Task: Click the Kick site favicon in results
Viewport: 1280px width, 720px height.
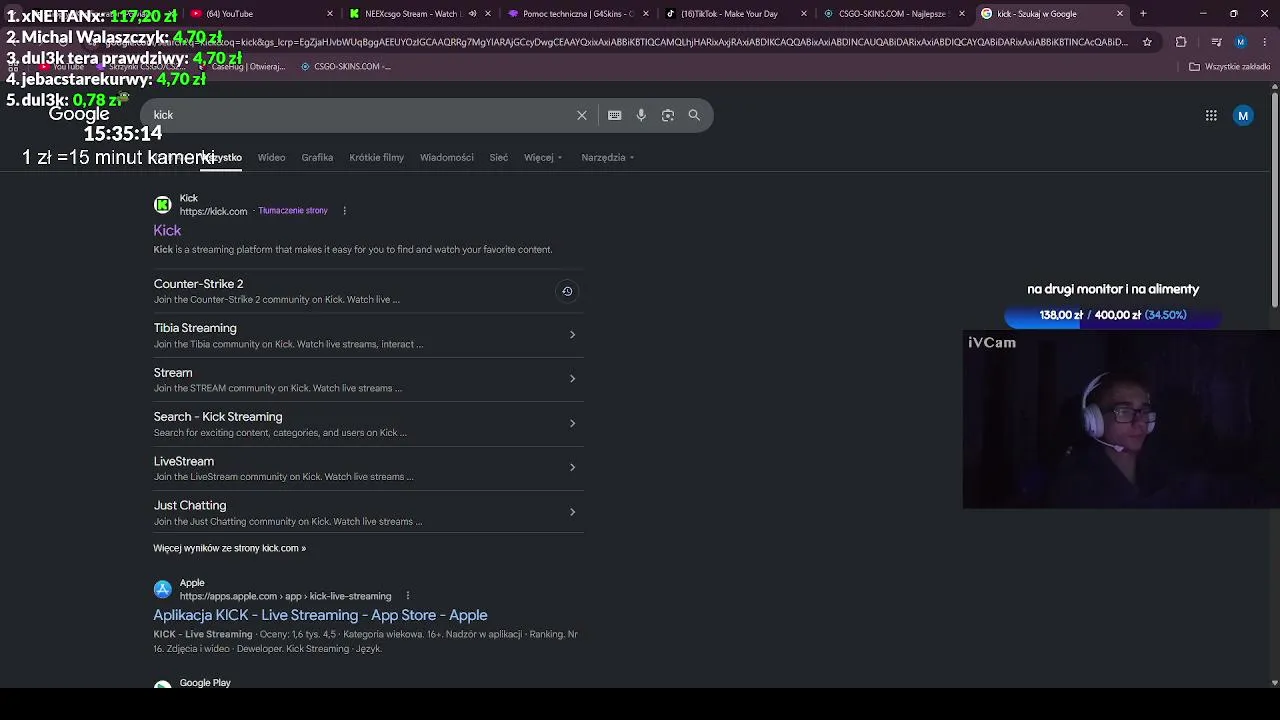Action: tap(163, 205)
